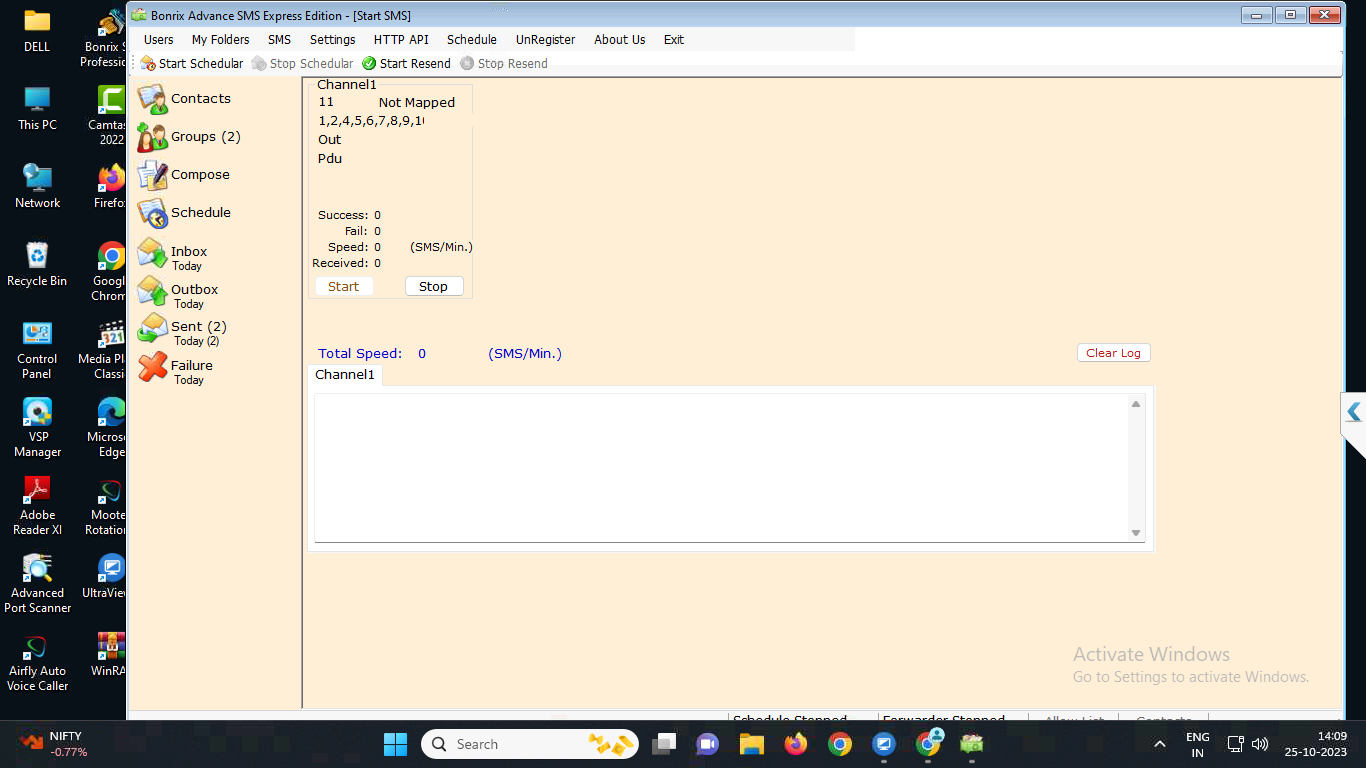Click Start Resend green check button
This screenshot has width=1366, height=768.
[406, 63]
